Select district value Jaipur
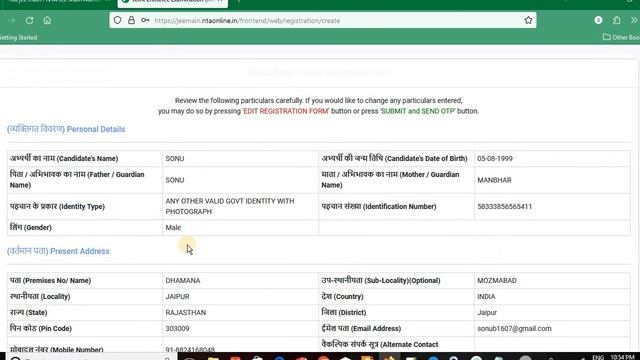The image size is (640, 360). click(487, 312)
